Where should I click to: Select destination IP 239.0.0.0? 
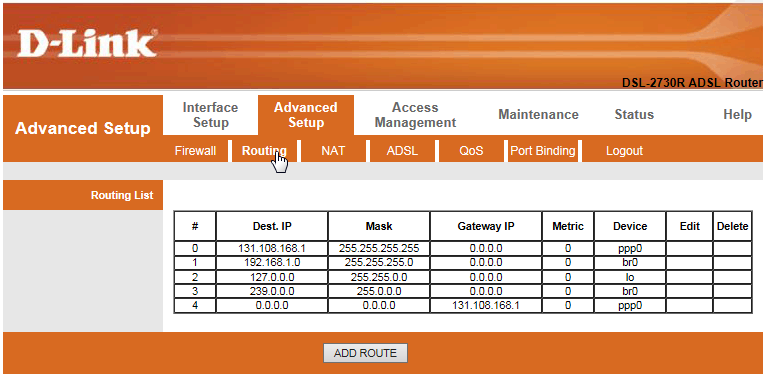coord(272,292)
